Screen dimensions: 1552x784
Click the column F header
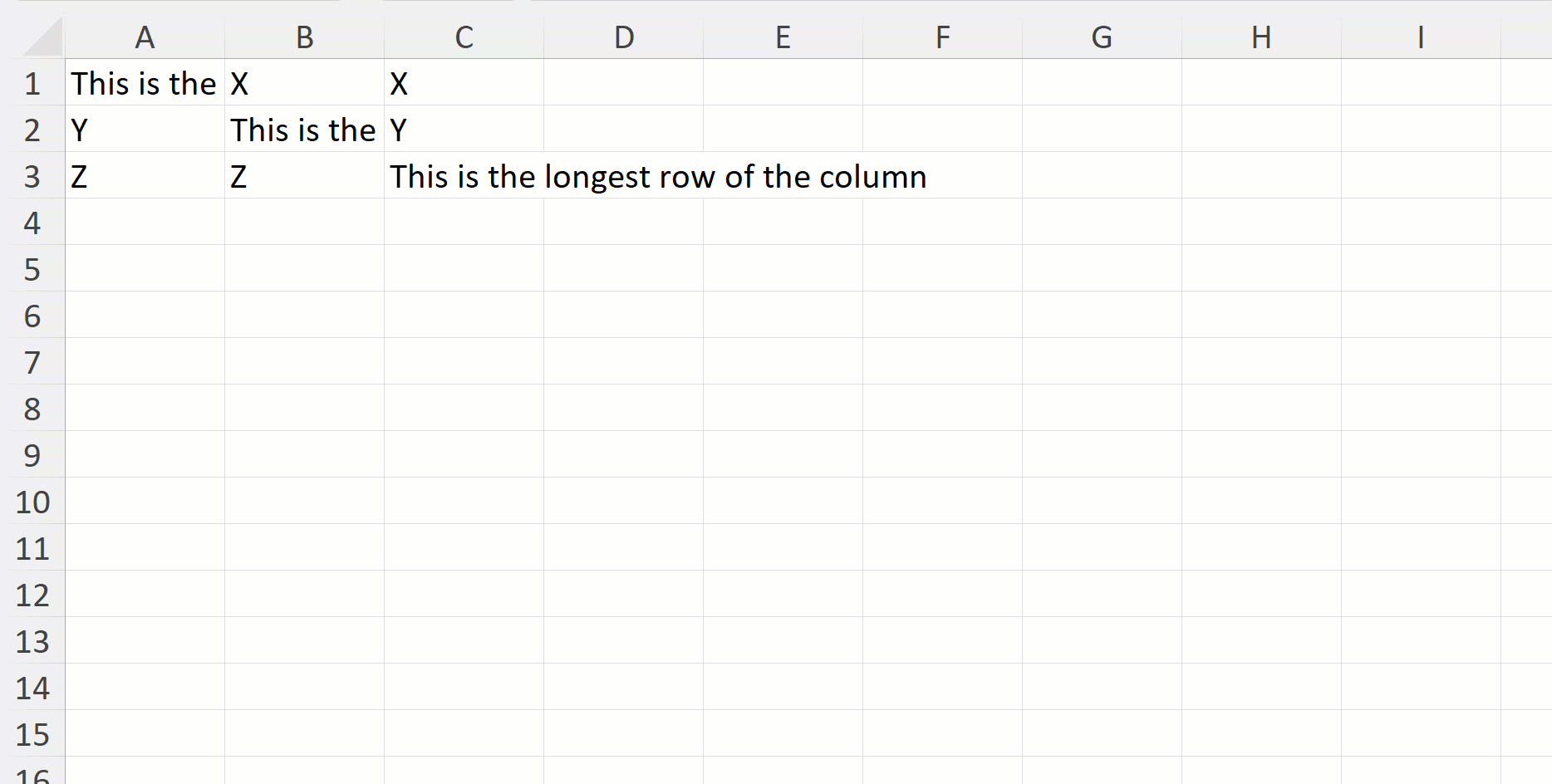coord(942,37)
